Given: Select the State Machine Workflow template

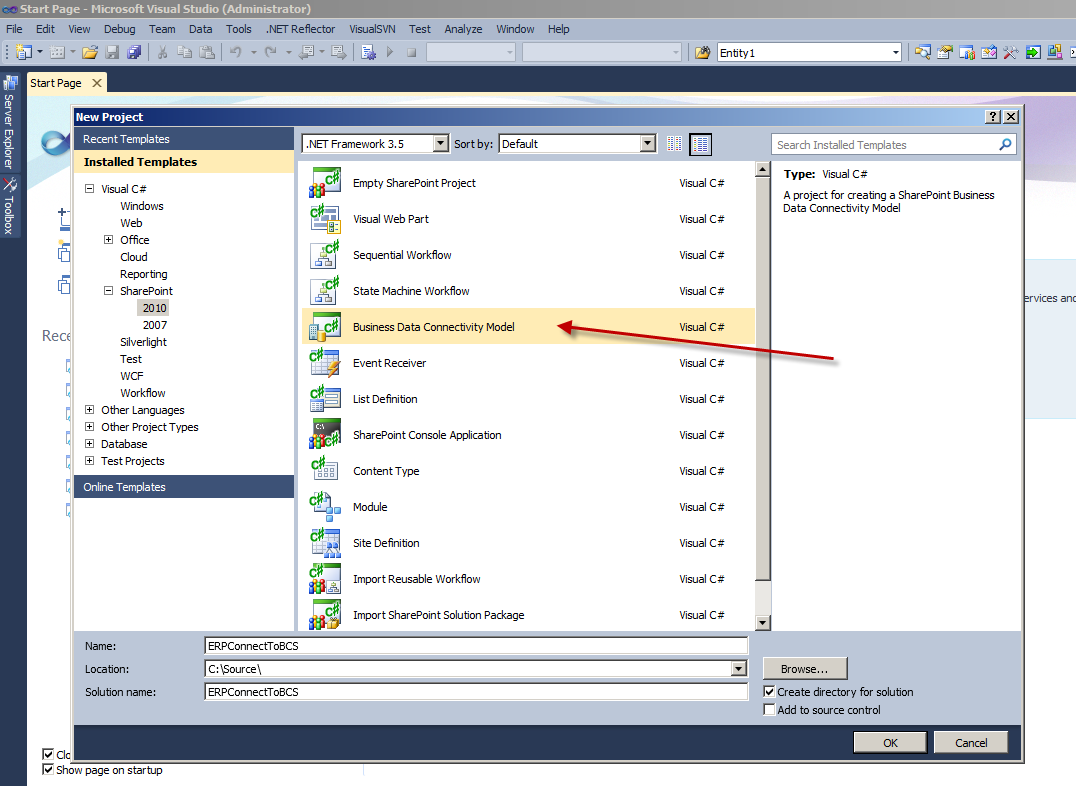Looking at the screenshot, I should [x=528, y=291].
